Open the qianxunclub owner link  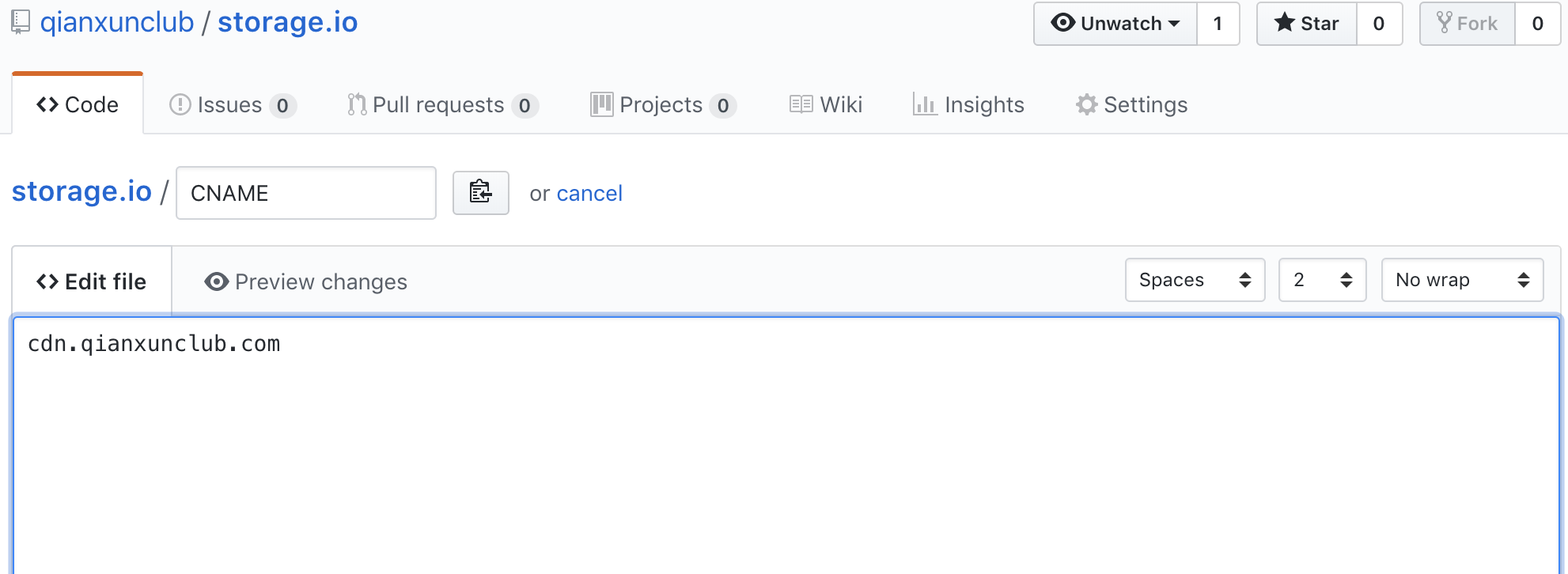tap(117, 22)
